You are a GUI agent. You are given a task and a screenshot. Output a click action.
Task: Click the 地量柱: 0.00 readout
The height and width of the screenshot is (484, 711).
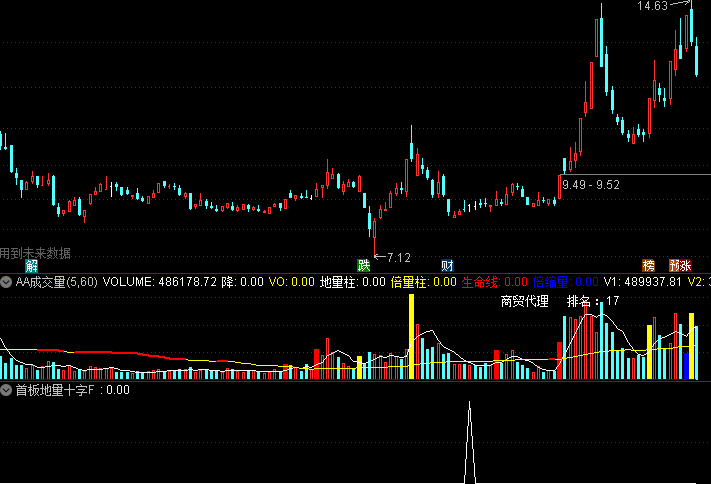(353, 282)
